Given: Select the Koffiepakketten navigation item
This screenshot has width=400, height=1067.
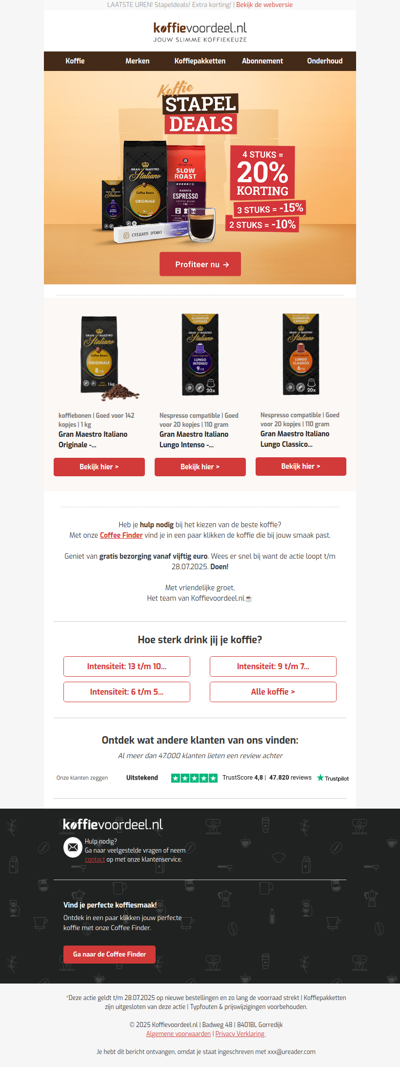Looking at the screenshot, I should (x=199, y=61).
